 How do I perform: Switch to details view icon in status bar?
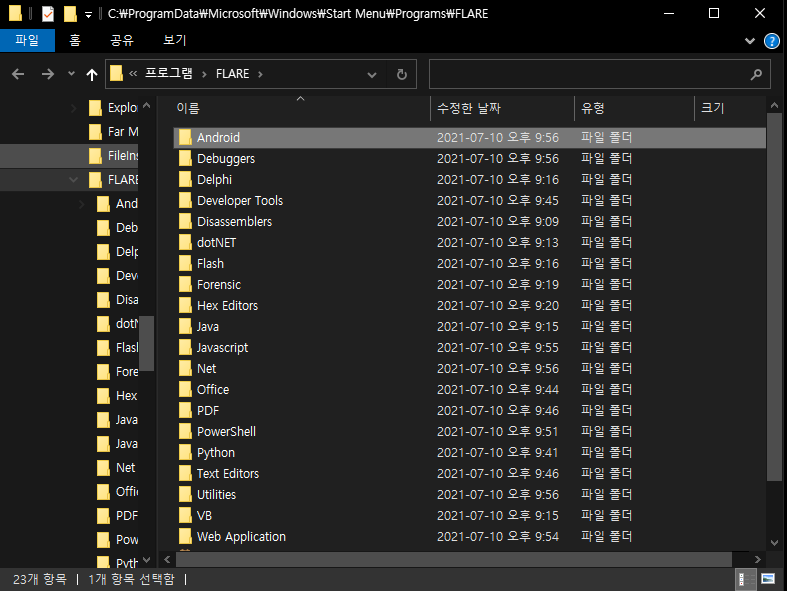pyautogui.click(x=745, y=579)
